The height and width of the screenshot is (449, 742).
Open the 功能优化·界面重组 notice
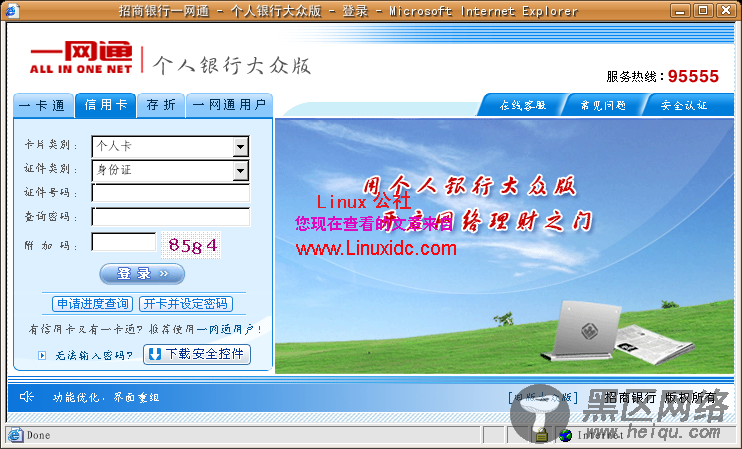tap(106, 397)
